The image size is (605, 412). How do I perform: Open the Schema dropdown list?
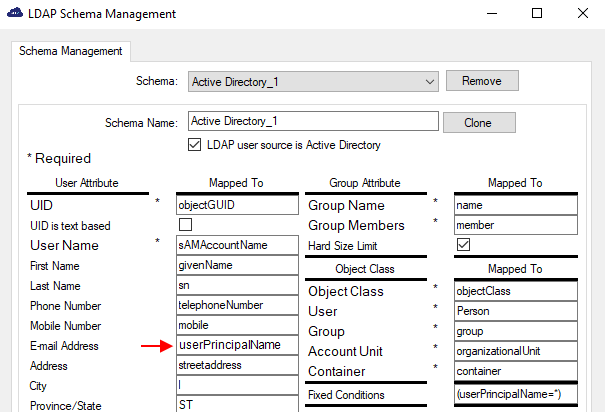[x=313, y=81]
